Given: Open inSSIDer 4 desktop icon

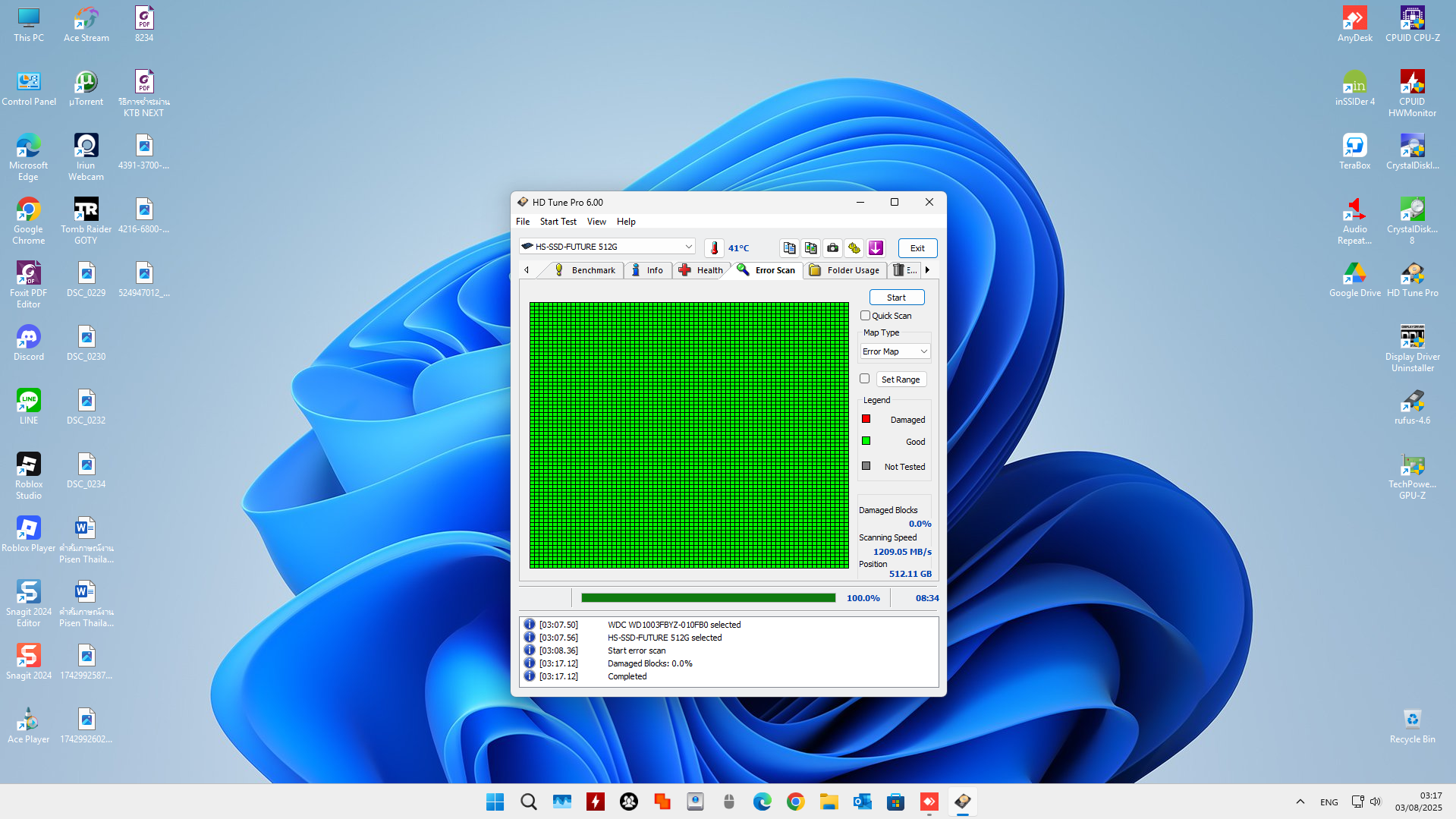Looking at the screenshot, I should [1354, 88].
